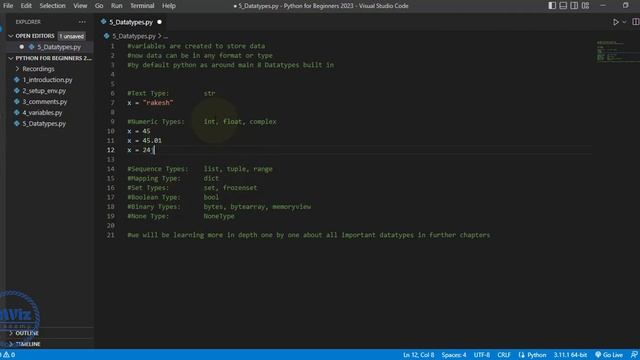This screenshot has width=640, height=360.
Task: Open the File menu
Action: point(8,6)
